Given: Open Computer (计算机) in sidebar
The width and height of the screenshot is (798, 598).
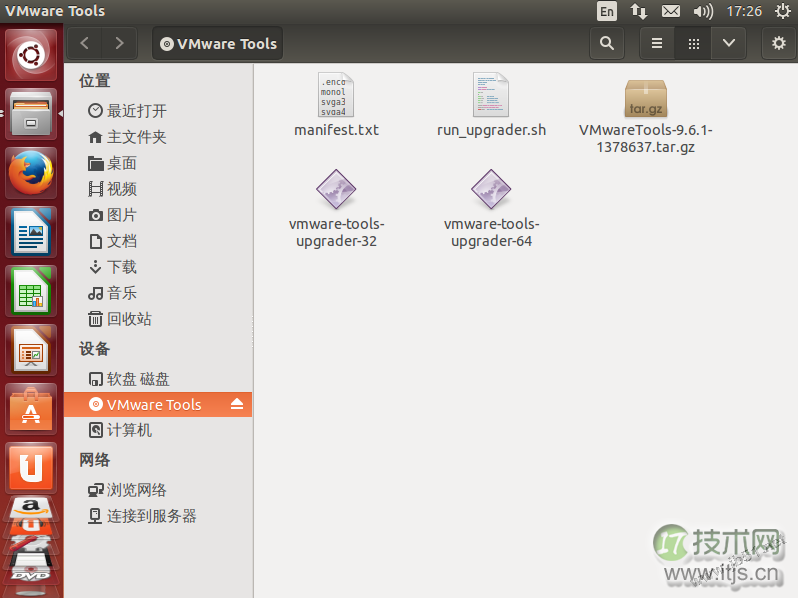Looking at the screenshot, I should pyautogui.click(x=158, y=430).
